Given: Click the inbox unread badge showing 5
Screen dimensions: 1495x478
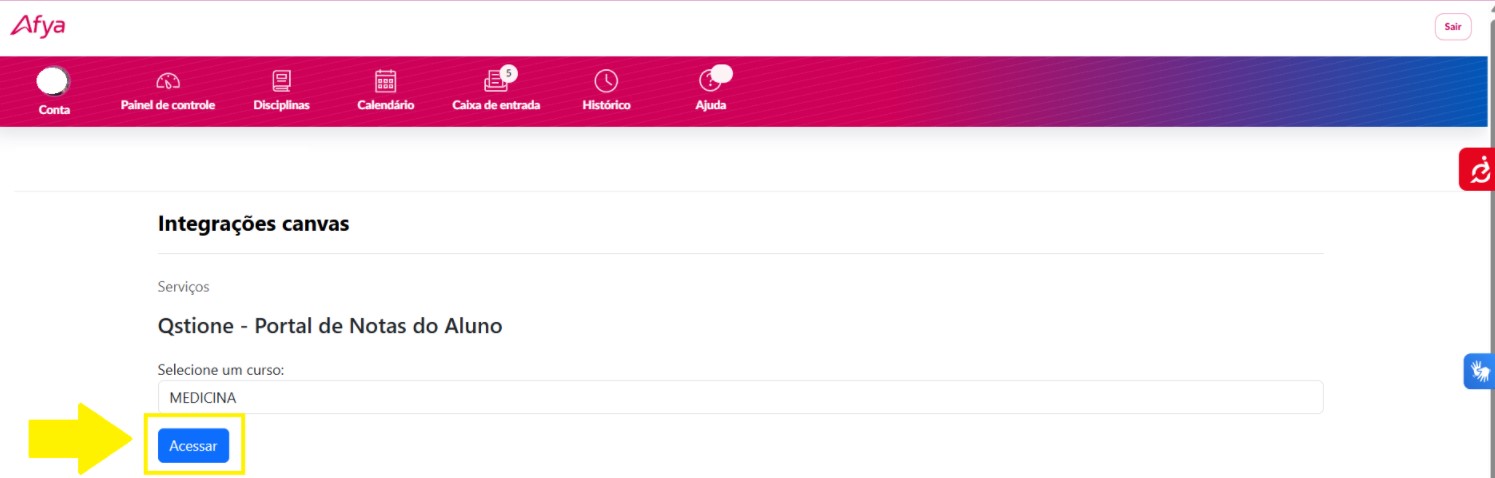Looking at the screenshot, I should (509, 73).
